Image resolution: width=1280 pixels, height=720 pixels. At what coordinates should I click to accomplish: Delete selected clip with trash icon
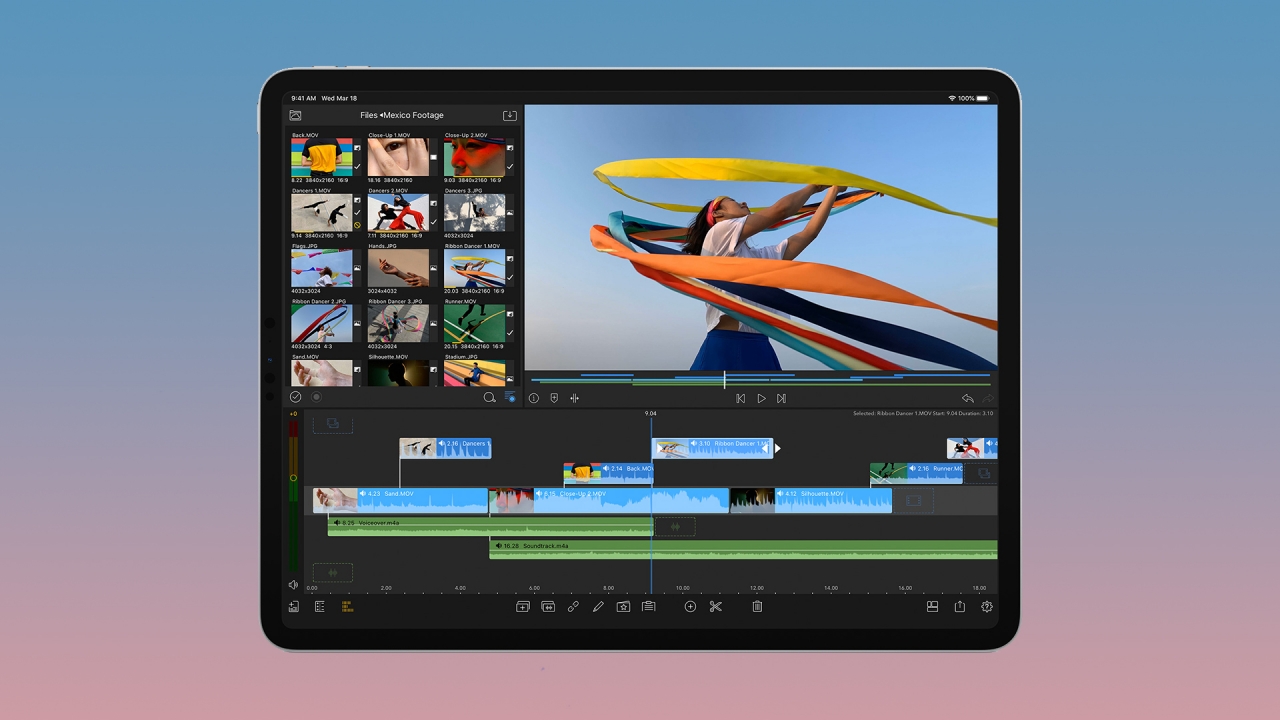pyautogui.click(x=757, y=606)
